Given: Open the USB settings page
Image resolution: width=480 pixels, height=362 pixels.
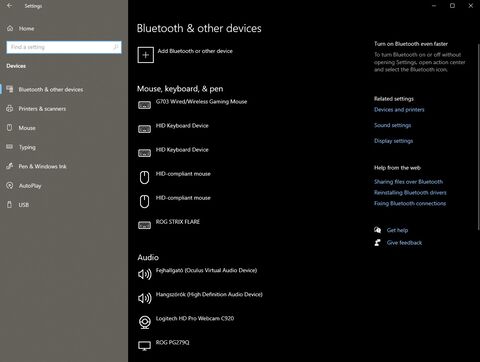Looking at the screenshot, I should 23,205.
